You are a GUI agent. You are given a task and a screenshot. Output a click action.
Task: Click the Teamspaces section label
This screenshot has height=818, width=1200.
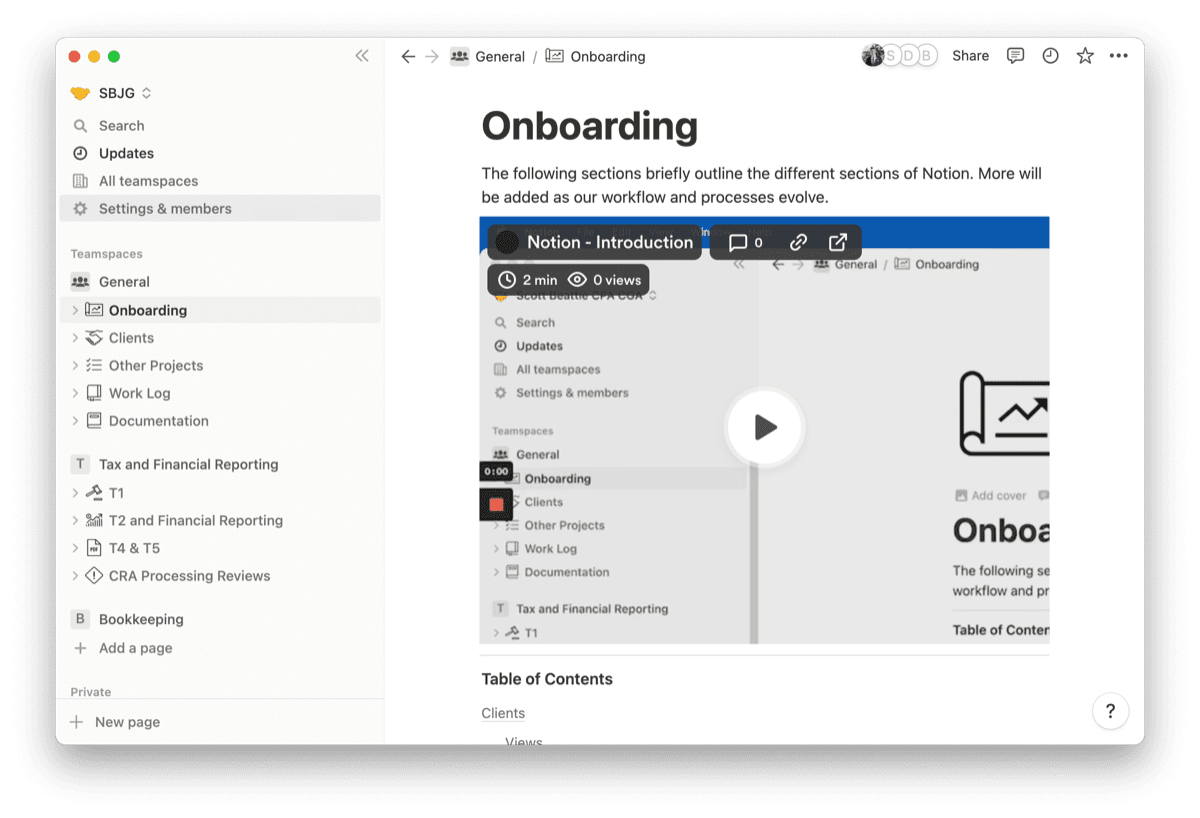click(x=107, y=254)
